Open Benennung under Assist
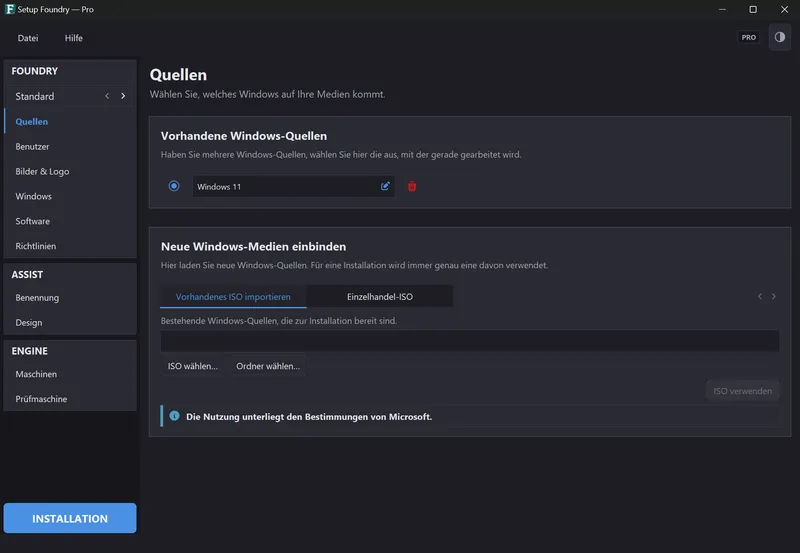800x553 pixels. pyautogui.click(x=70, y=297)
